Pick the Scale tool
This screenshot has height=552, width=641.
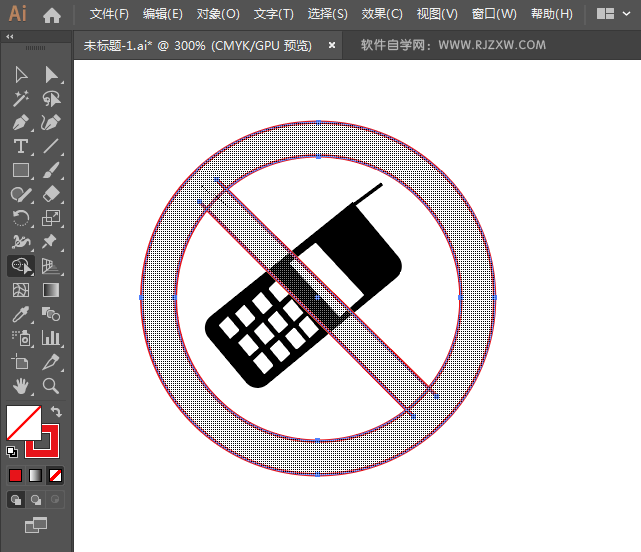pos(51,218)
